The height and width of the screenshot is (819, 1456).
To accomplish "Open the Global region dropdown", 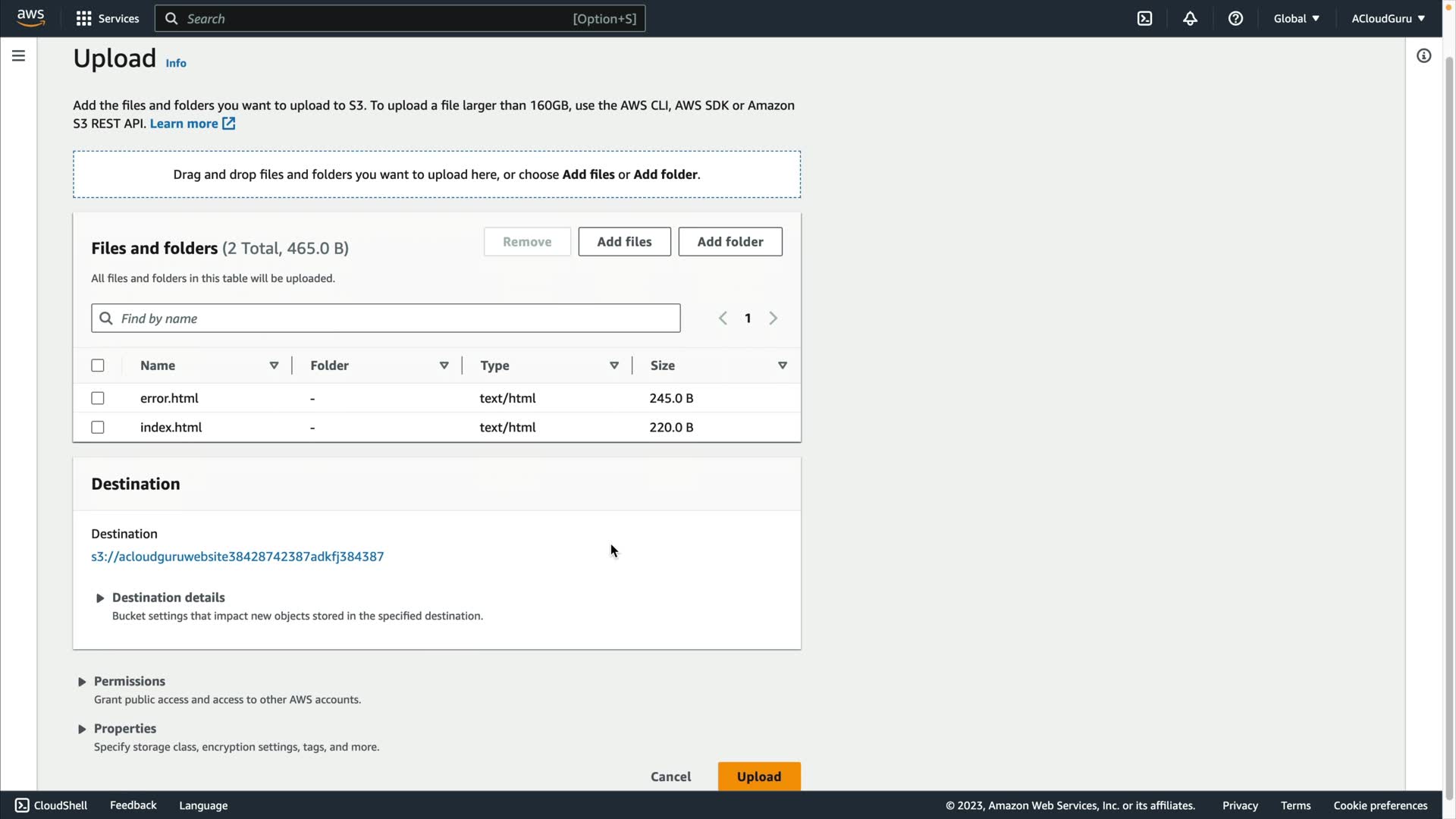I will click(1296, 18).
